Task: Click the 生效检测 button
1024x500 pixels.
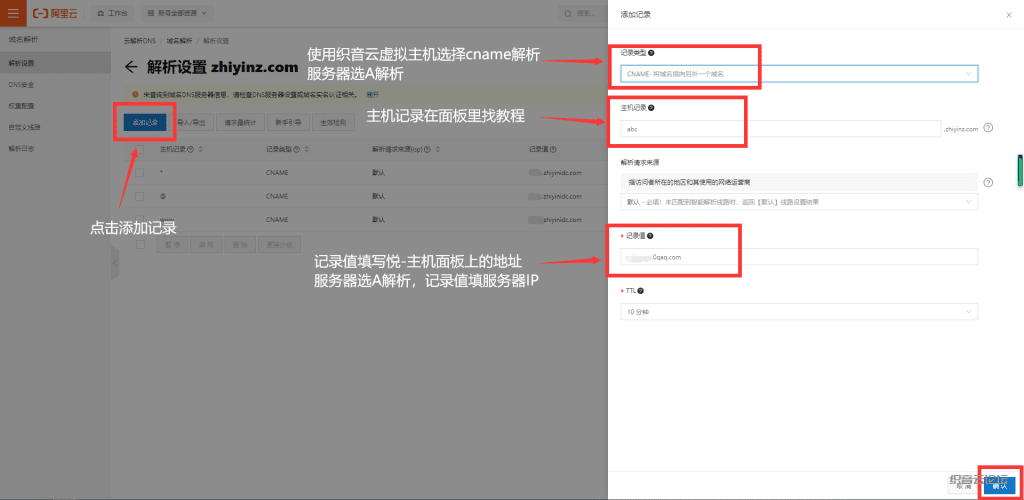Action: pyautogui.click(x=334, y=122)
